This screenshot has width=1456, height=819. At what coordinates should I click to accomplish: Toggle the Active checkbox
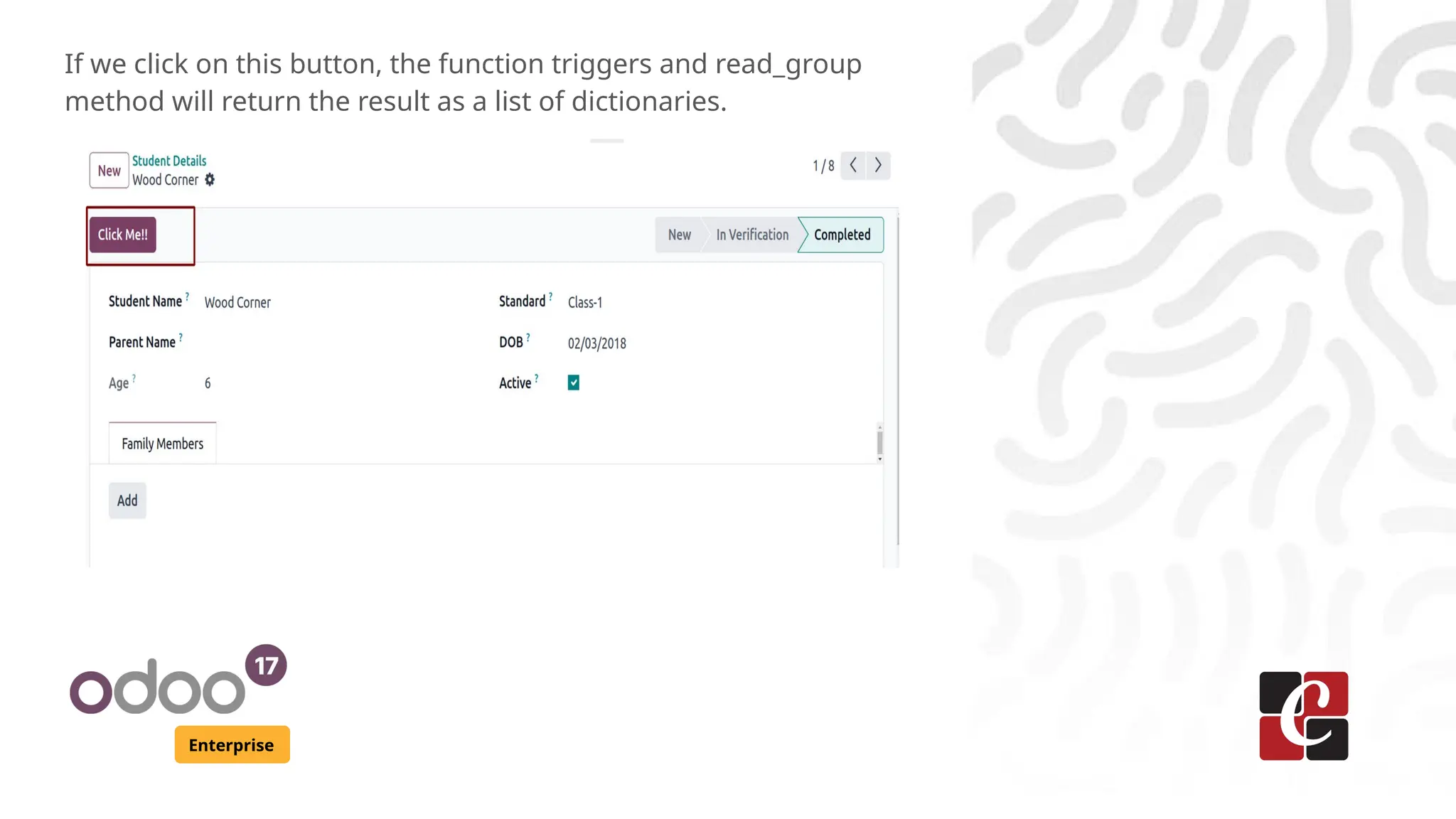(x=574, y=382)
